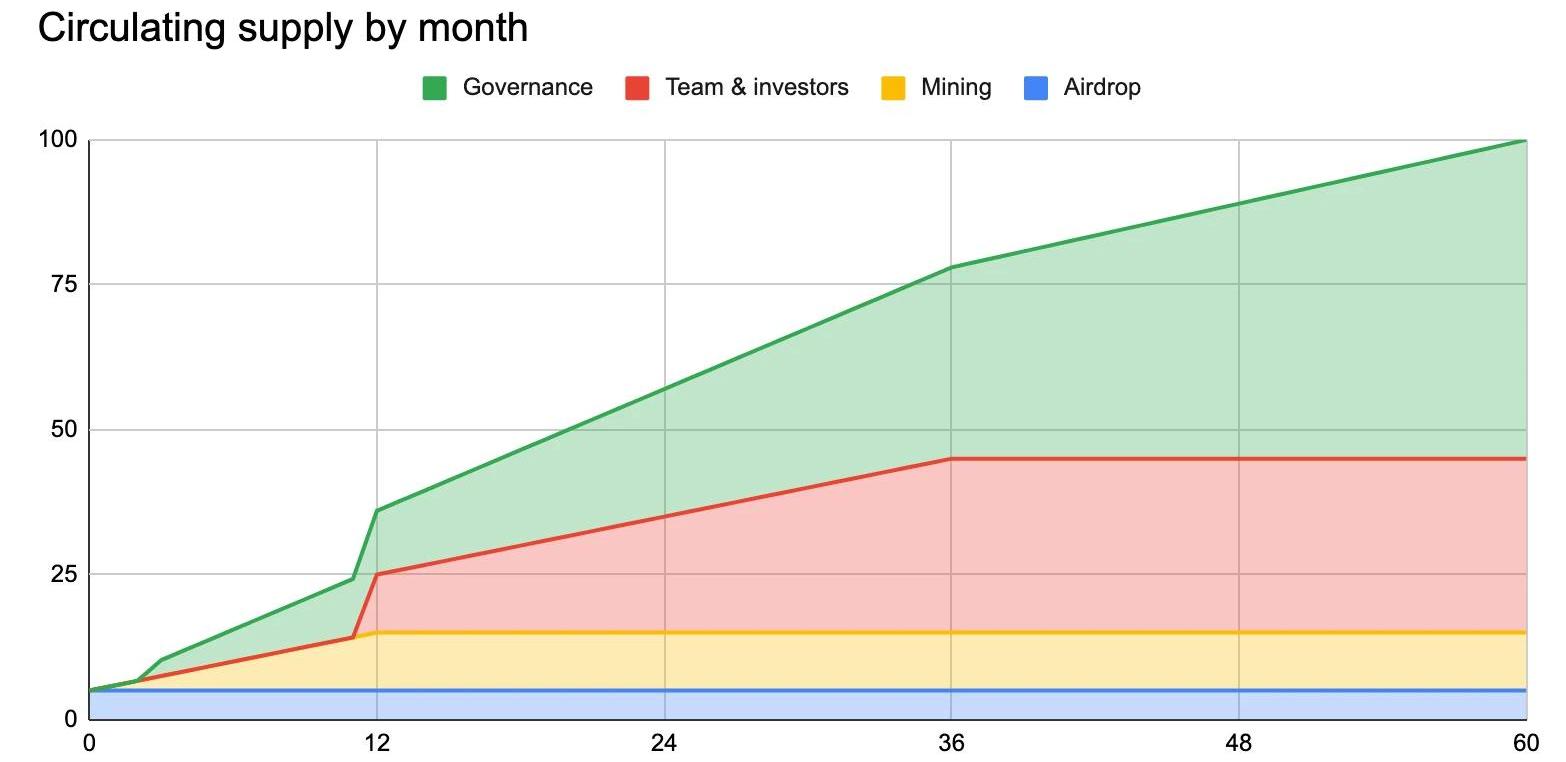Click the x-axis label 36
Viewport: 1566px width, 762px height.
click(x=951, y=743)
